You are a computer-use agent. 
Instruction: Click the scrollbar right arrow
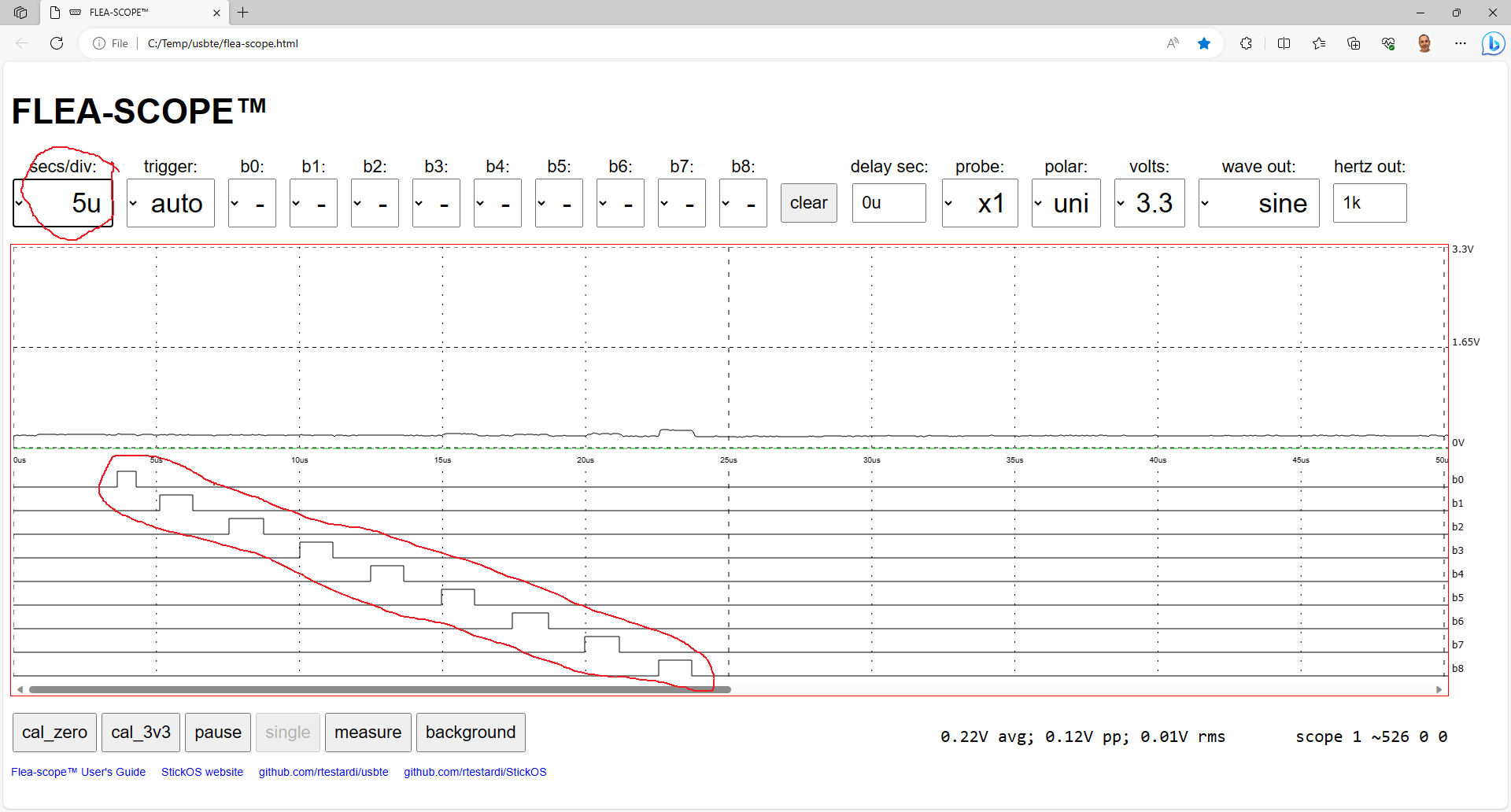coord(1439,689)
